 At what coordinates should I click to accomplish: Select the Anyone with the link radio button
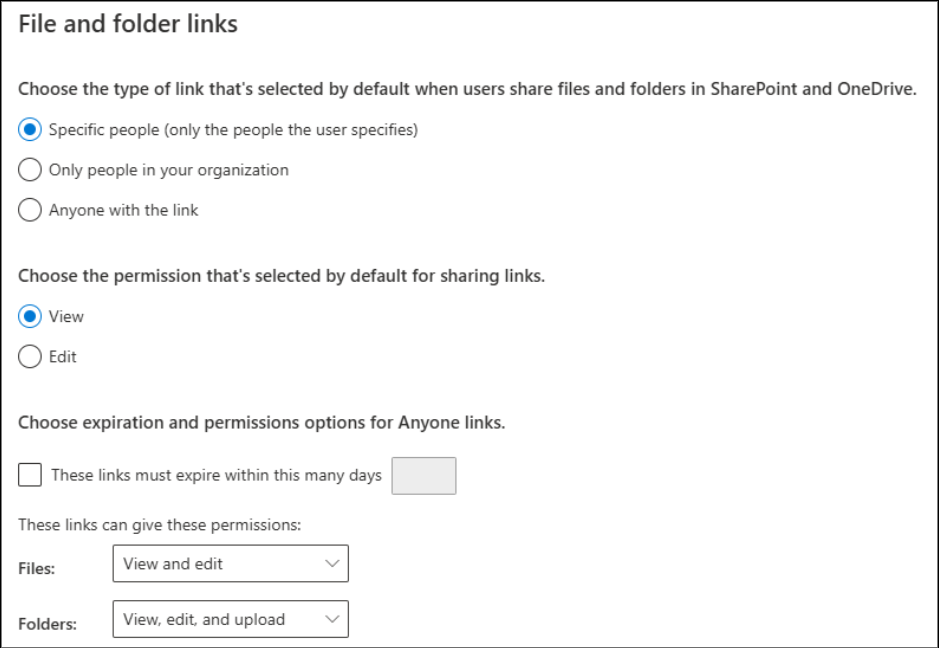[30, 210]
